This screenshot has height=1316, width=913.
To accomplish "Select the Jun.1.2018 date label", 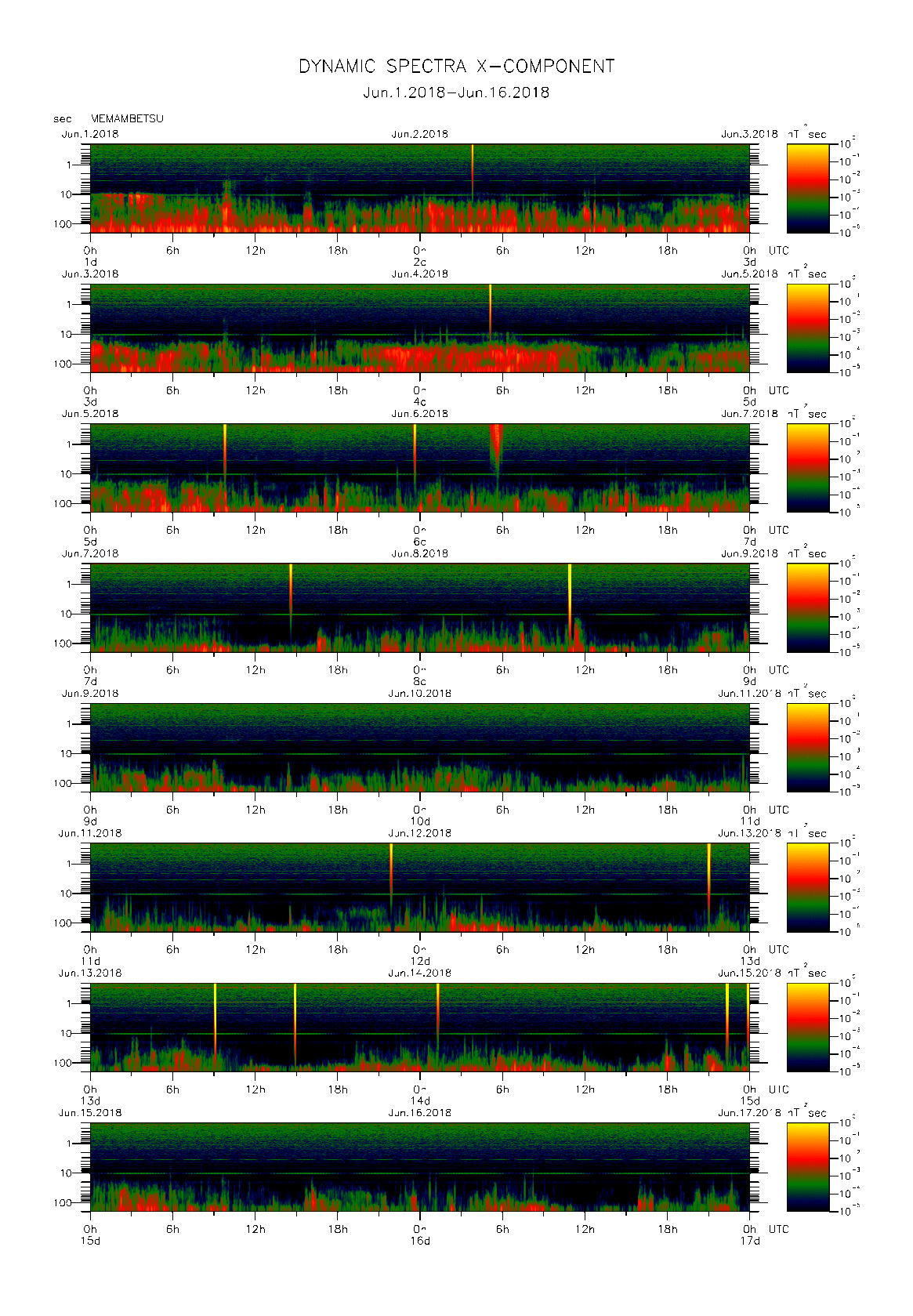I will [x=90, y=134].
